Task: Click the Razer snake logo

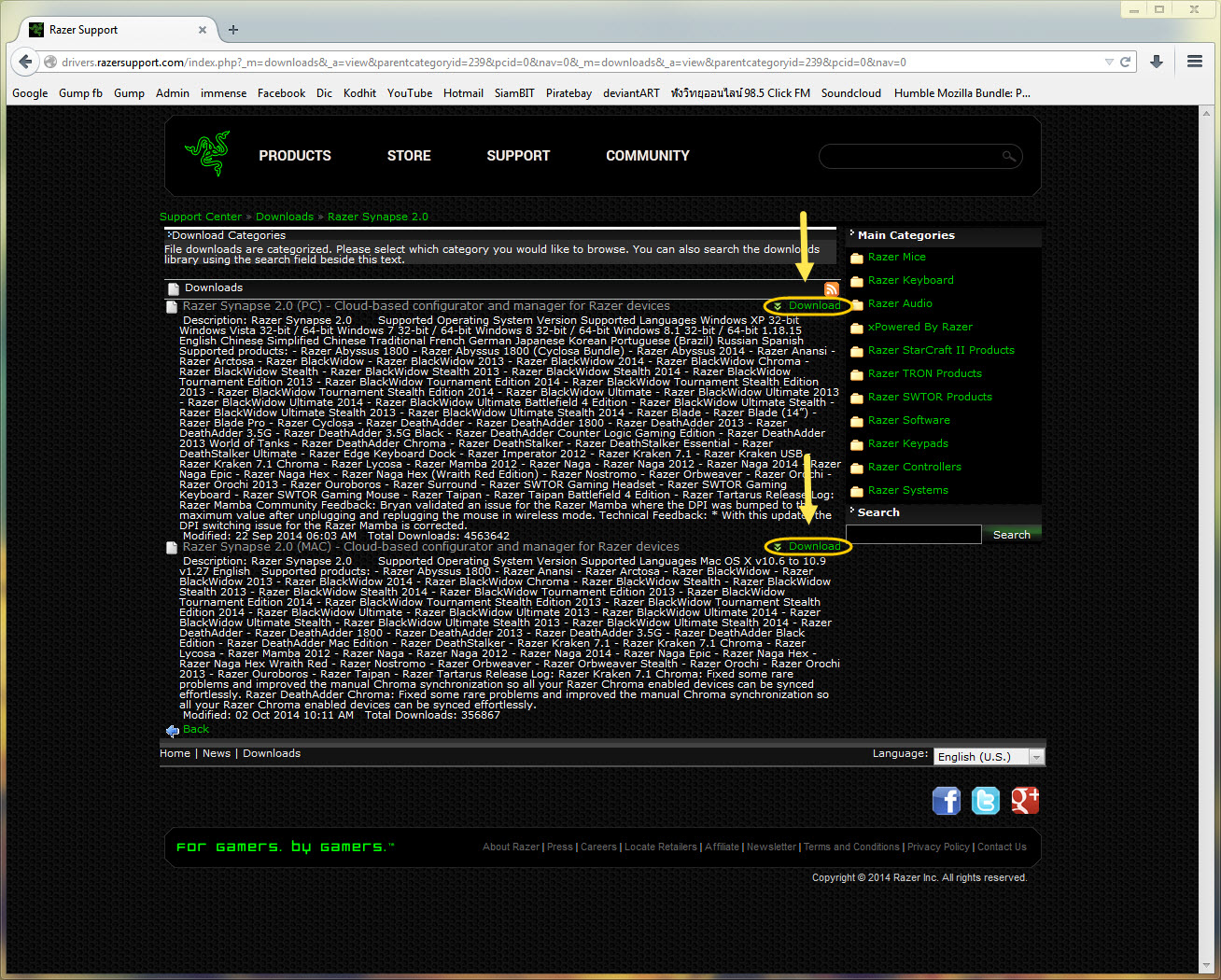Action: [x=207, y=154]
